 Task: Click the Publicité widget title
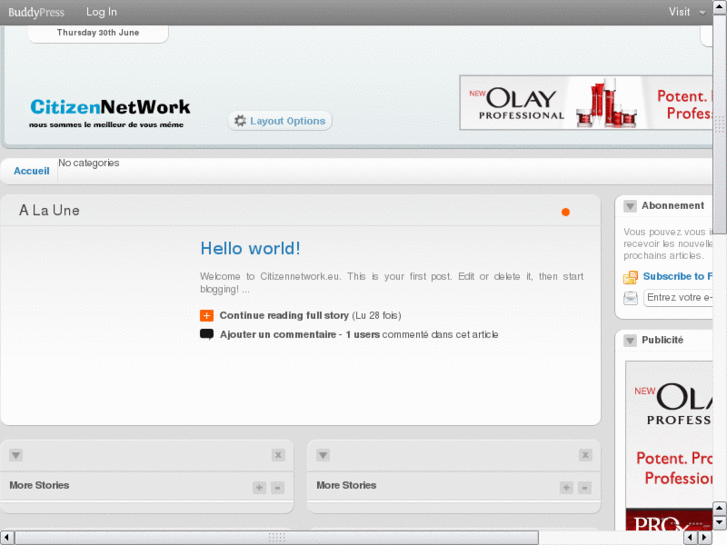[663, 340]
